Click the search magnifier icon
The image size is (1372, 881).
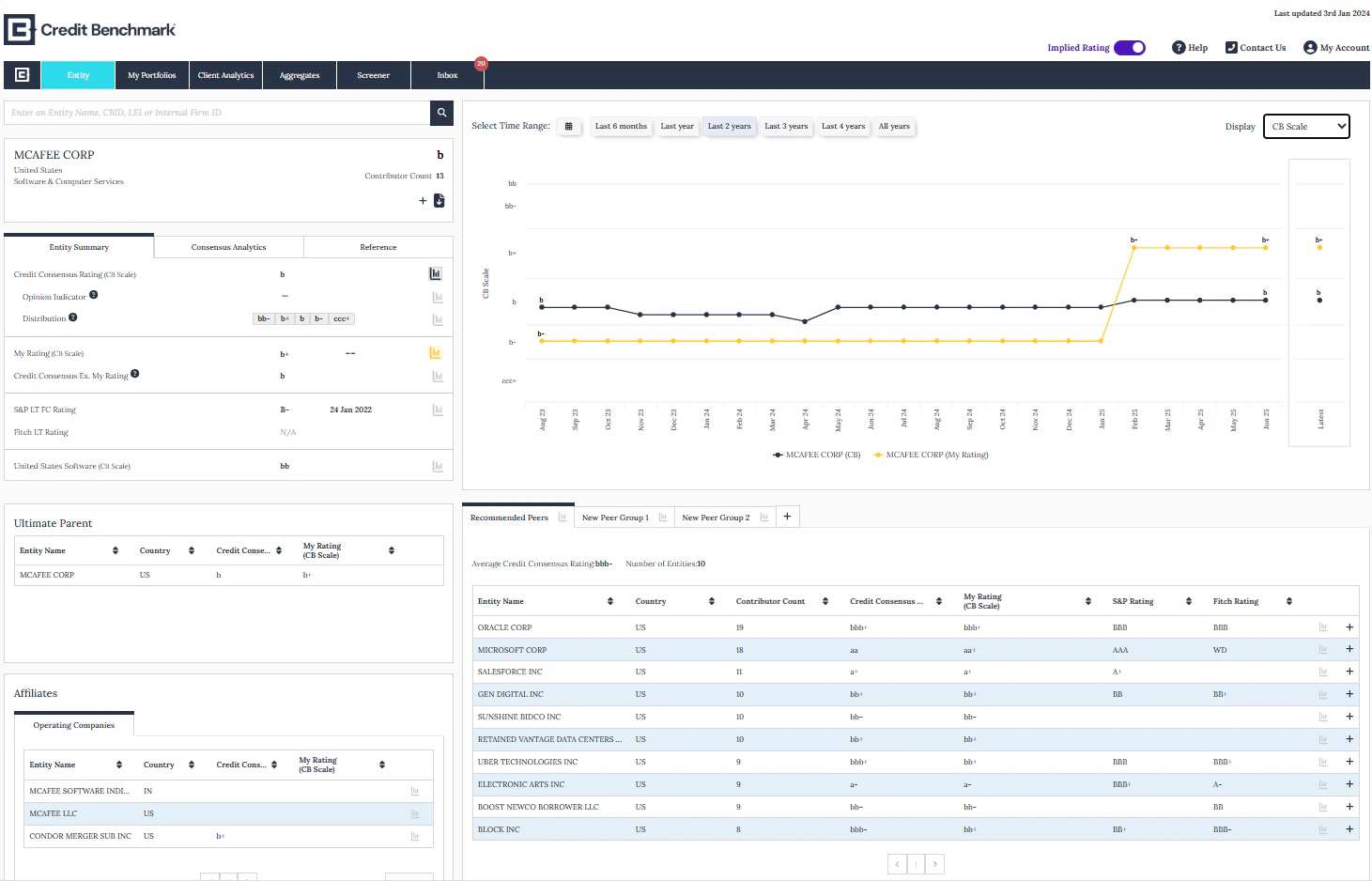coord(441,113)
